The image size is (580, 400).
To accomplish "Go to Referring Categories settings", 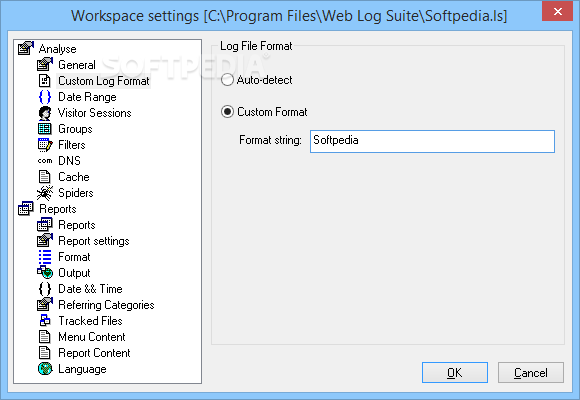I will pos(106,305).
